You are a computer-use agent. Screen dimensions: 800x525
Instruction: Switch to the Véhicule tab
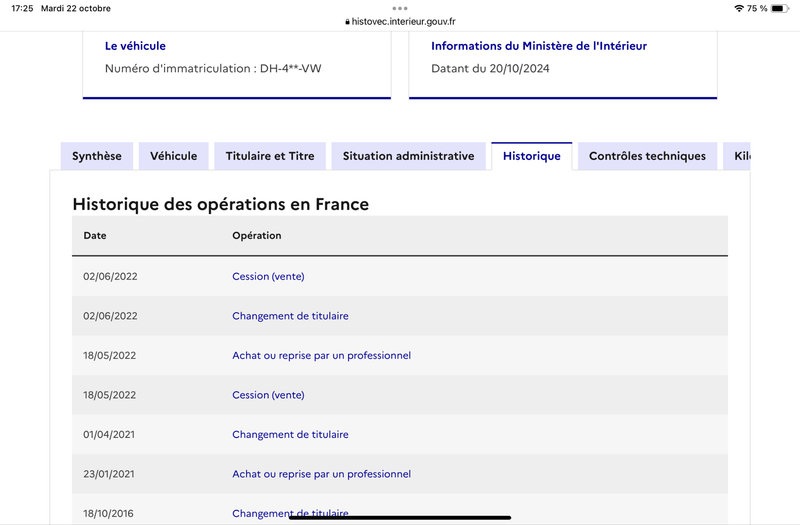(x=173, y=156)
